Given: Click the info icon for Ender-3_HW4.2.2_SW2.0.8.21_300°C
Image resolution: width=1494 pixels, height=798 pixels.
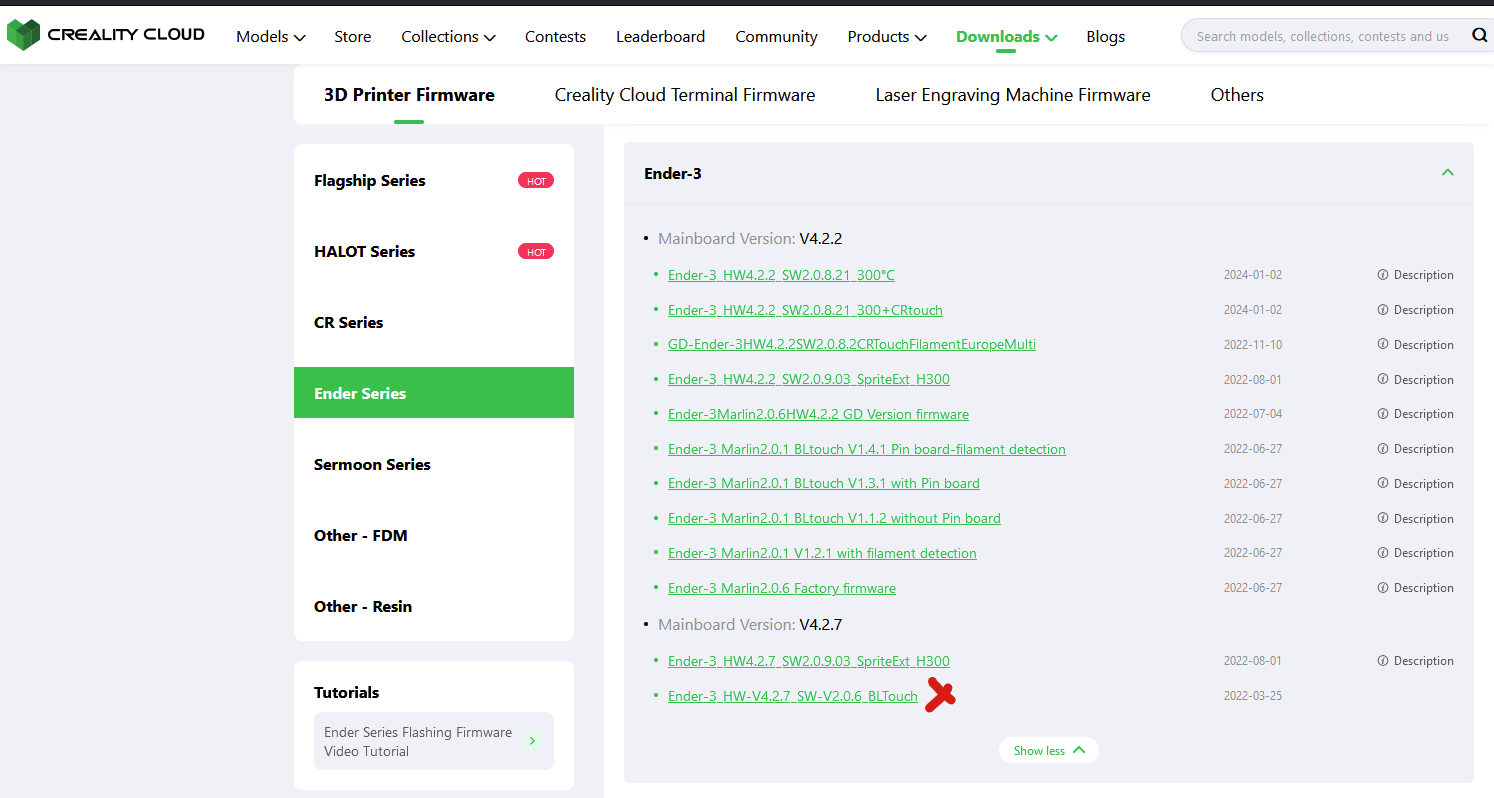Looking at the screenshot, I should coord(1383,274).
